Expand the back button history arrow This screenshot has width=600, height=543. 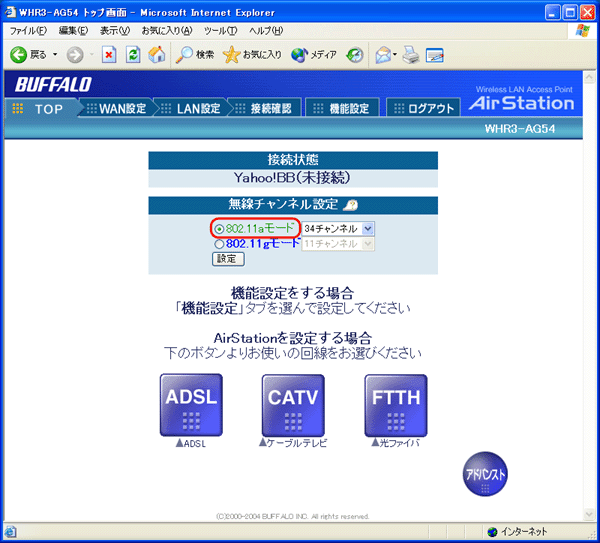55,55
